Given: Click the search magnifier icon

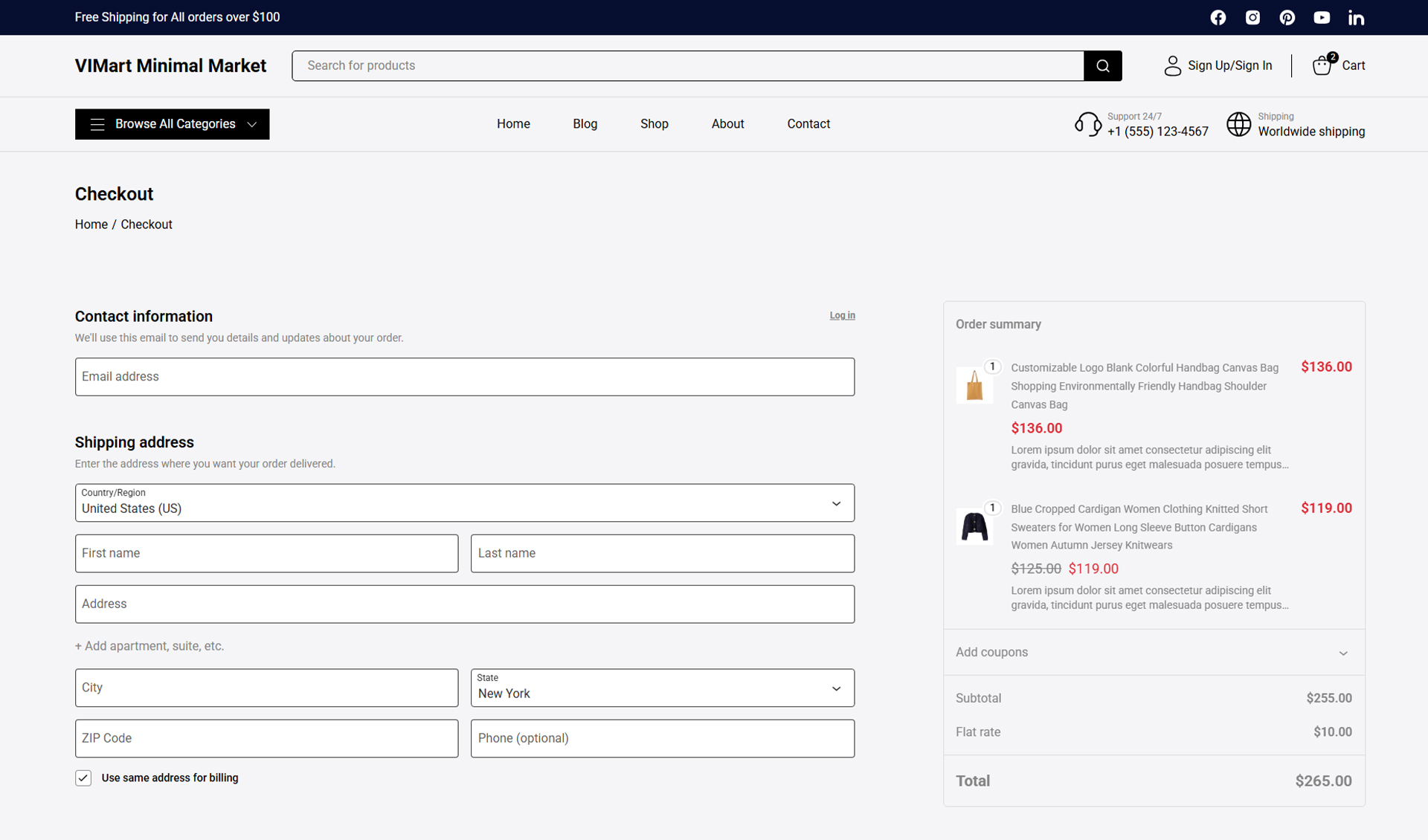Looking at the screenshot, I should (x=1102, y=65).
